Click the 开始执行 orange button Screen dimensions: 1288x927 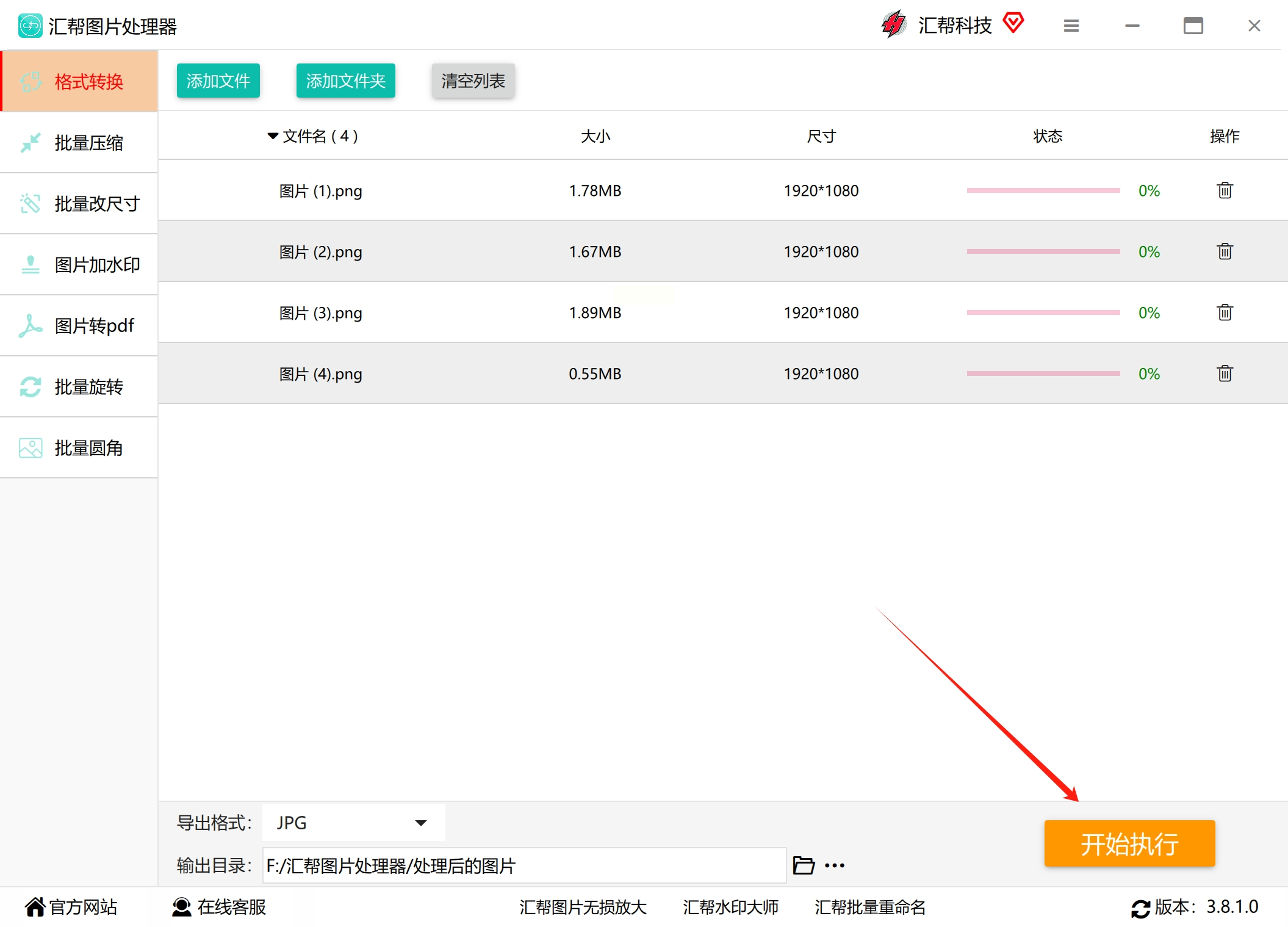click(1129, 843)
